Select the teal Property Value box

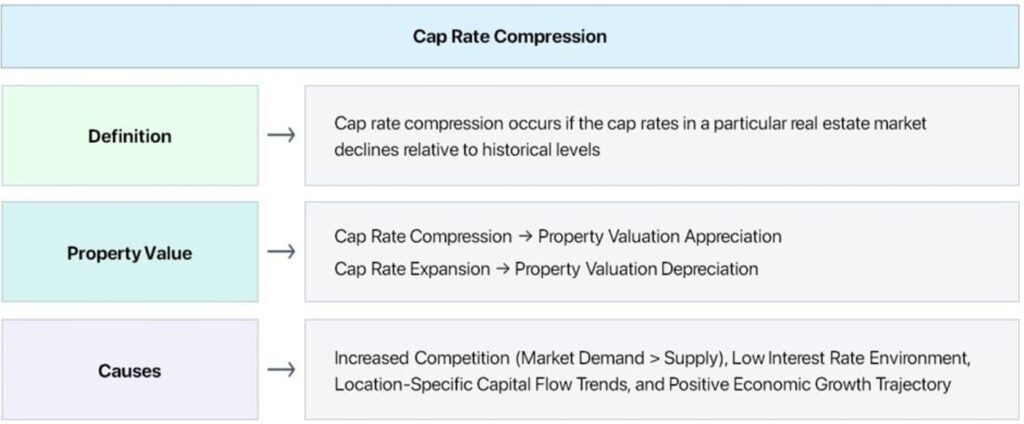pos(130,252)
